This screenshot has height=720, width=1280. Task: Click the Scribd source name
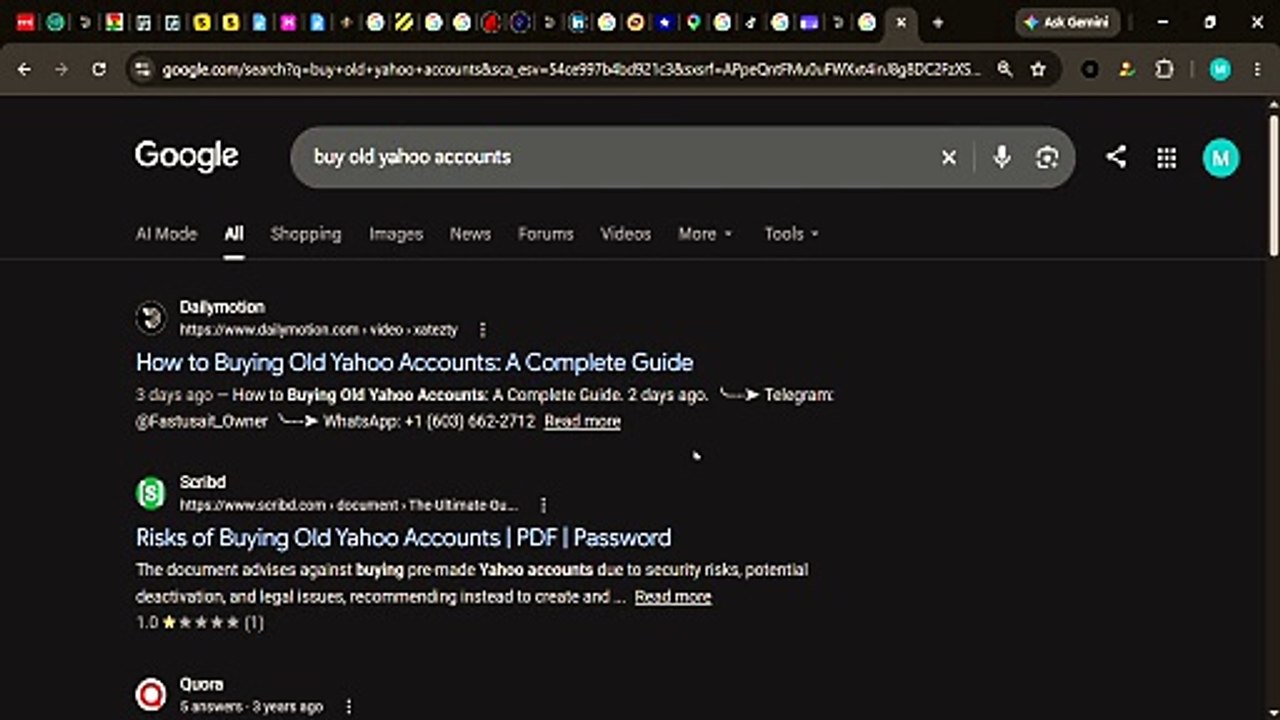point(202,482)
